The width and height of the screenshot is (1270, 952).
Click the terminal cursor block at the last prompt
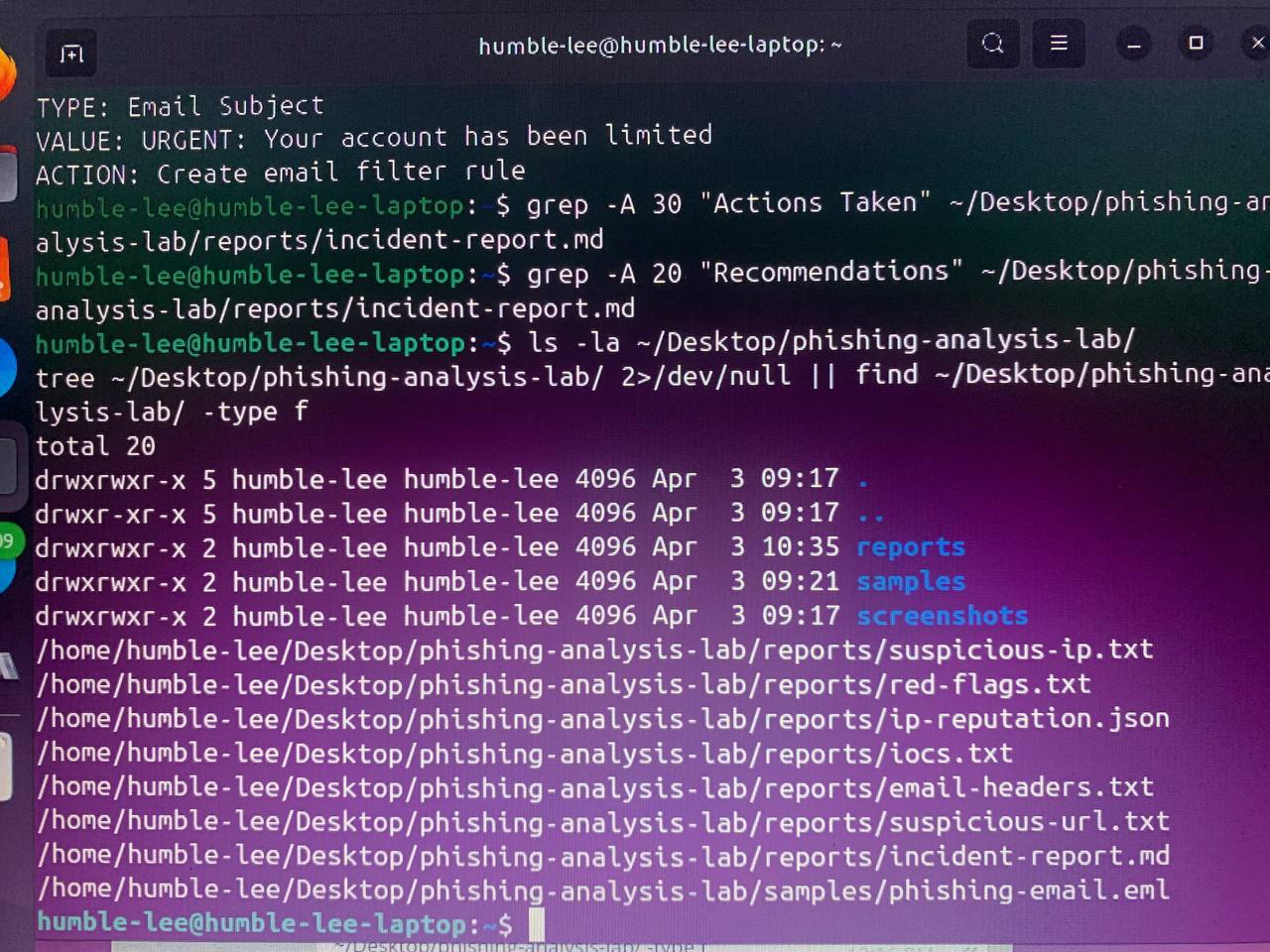tap(537, 924)
